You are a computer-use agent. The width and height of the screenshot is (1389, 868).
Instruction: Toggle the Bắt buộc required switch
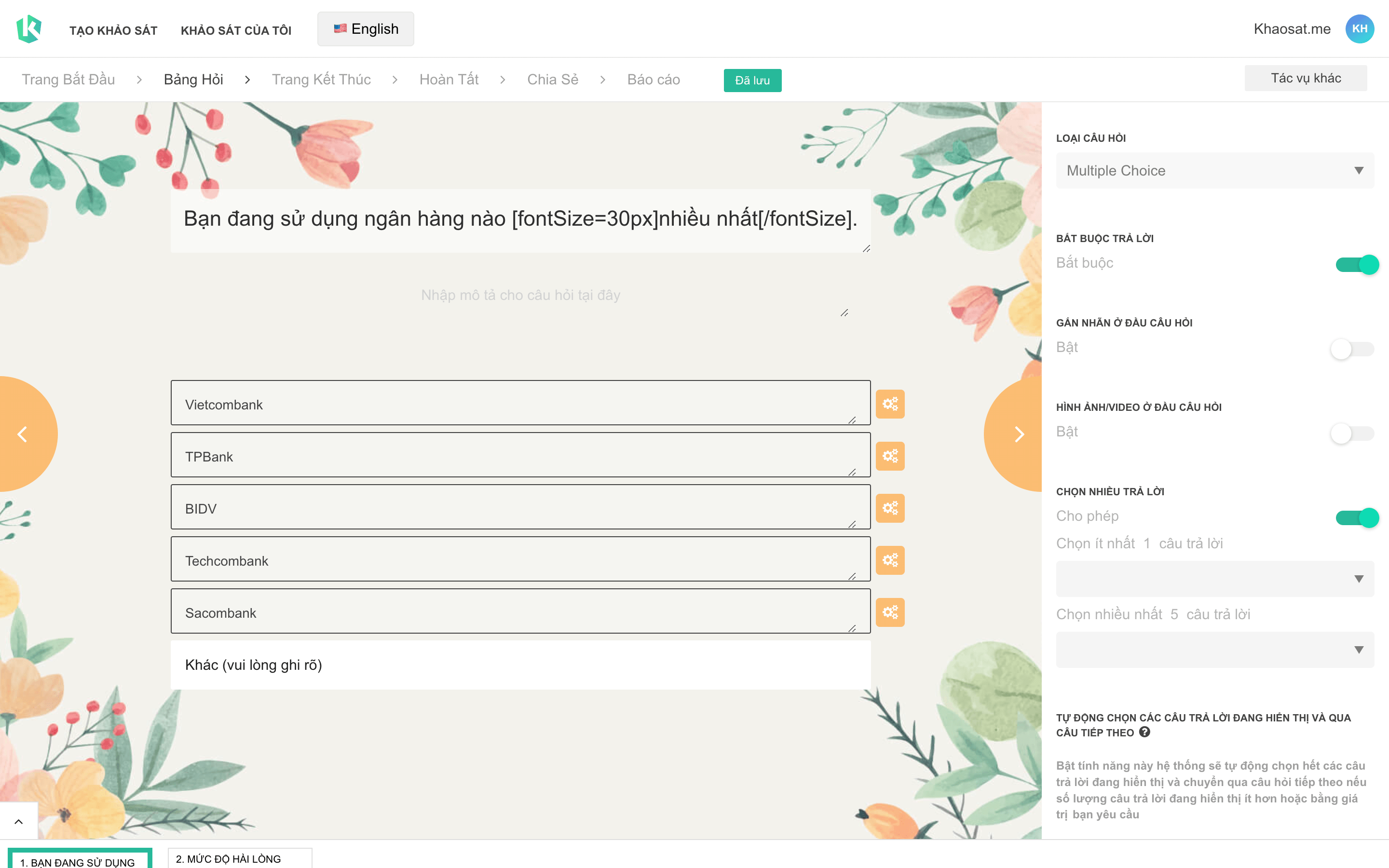click(1357, 265)
